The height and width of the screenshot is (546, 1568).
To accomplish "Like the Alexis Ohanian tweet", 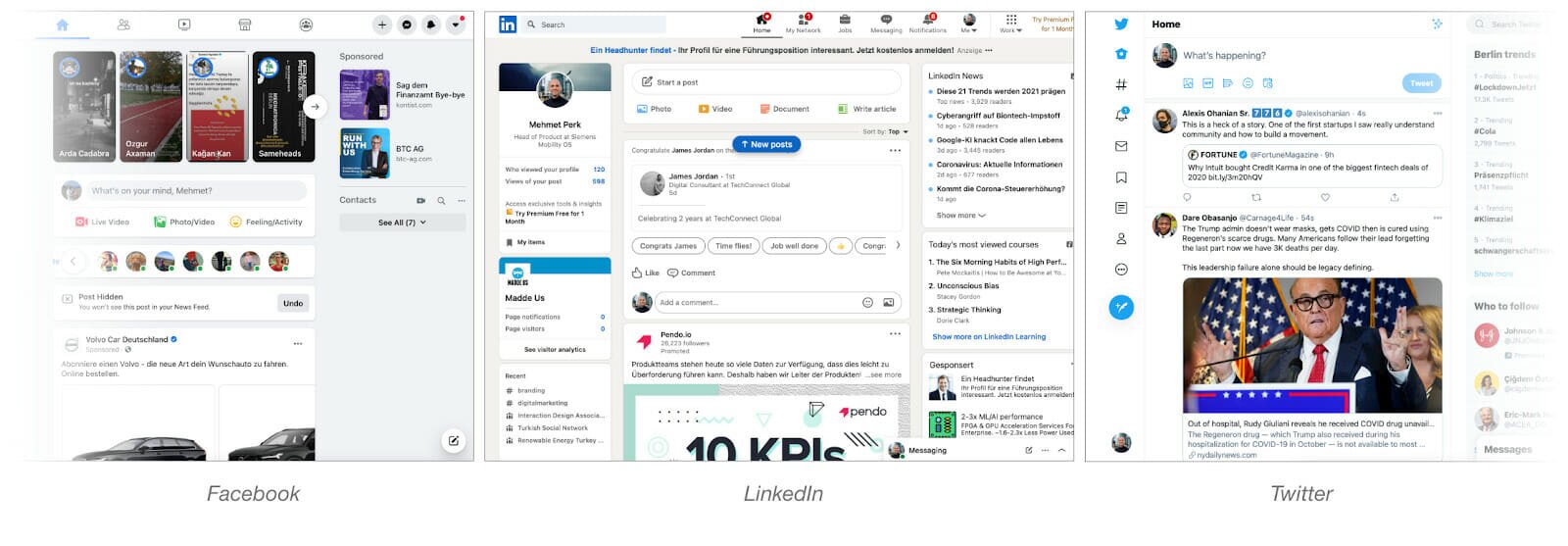I will point(1325,197).
